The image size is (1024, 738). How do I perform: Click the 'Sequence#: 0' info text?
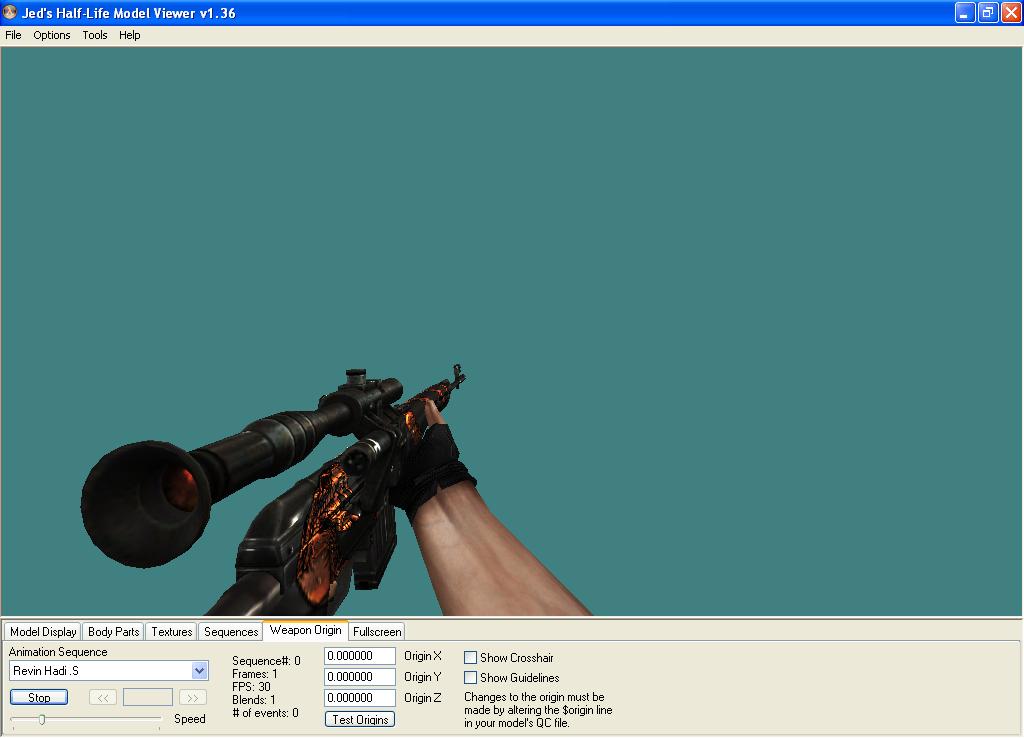click(266, 661)
